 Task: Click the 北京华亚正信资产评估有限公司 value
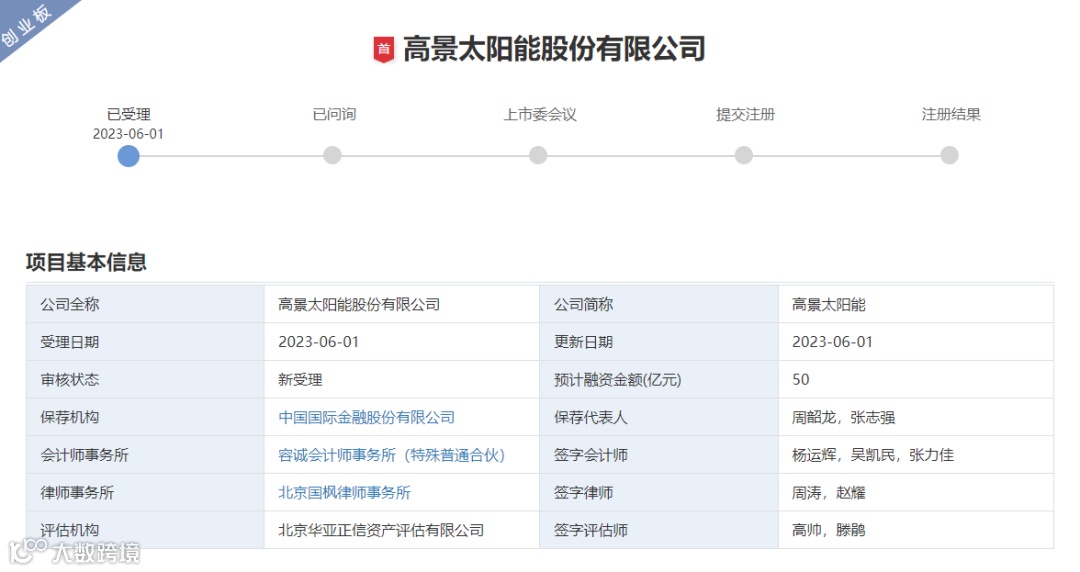(381, 530)
